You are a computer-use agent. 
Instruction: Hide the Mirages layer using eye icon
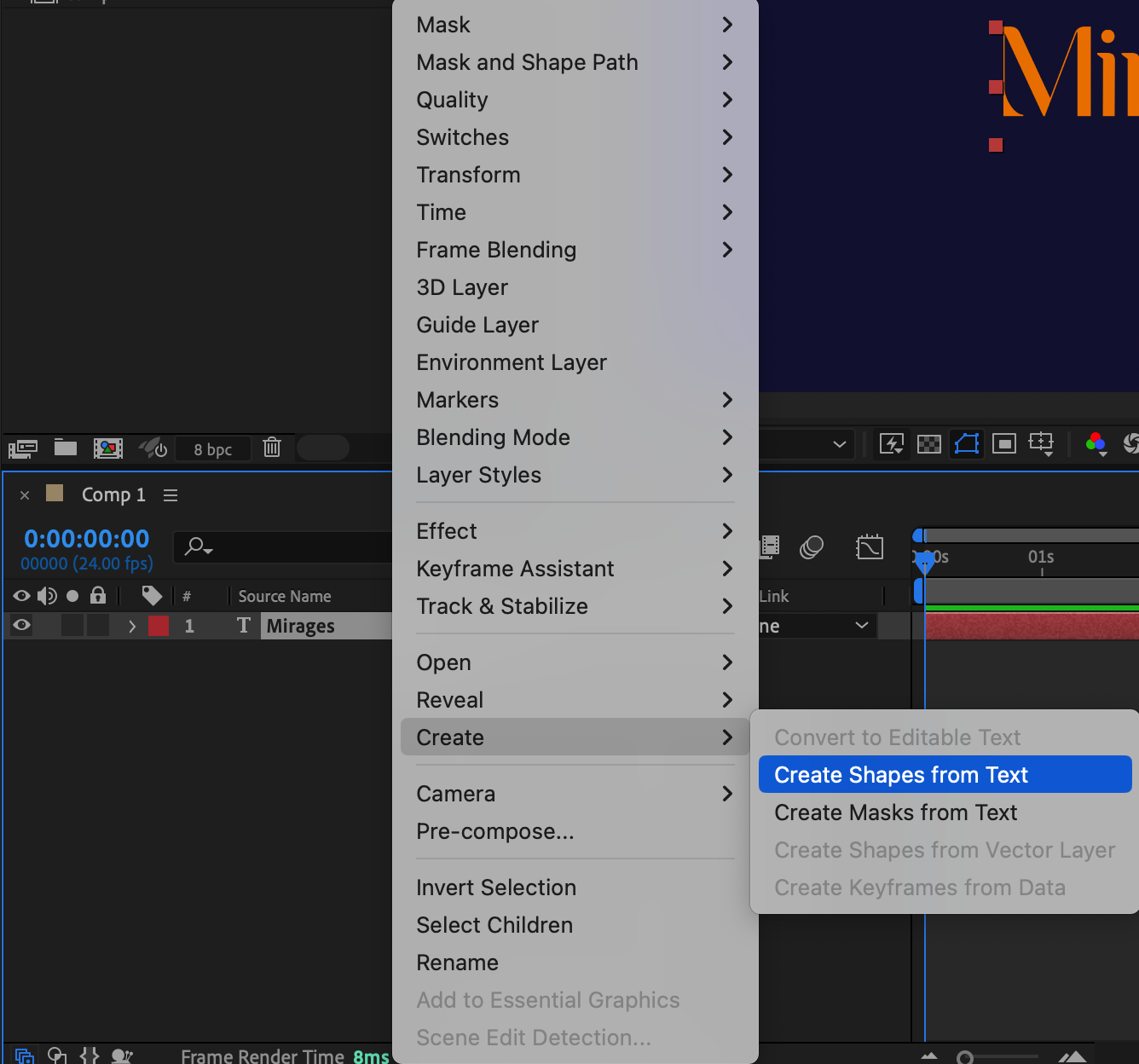point(22,626)
